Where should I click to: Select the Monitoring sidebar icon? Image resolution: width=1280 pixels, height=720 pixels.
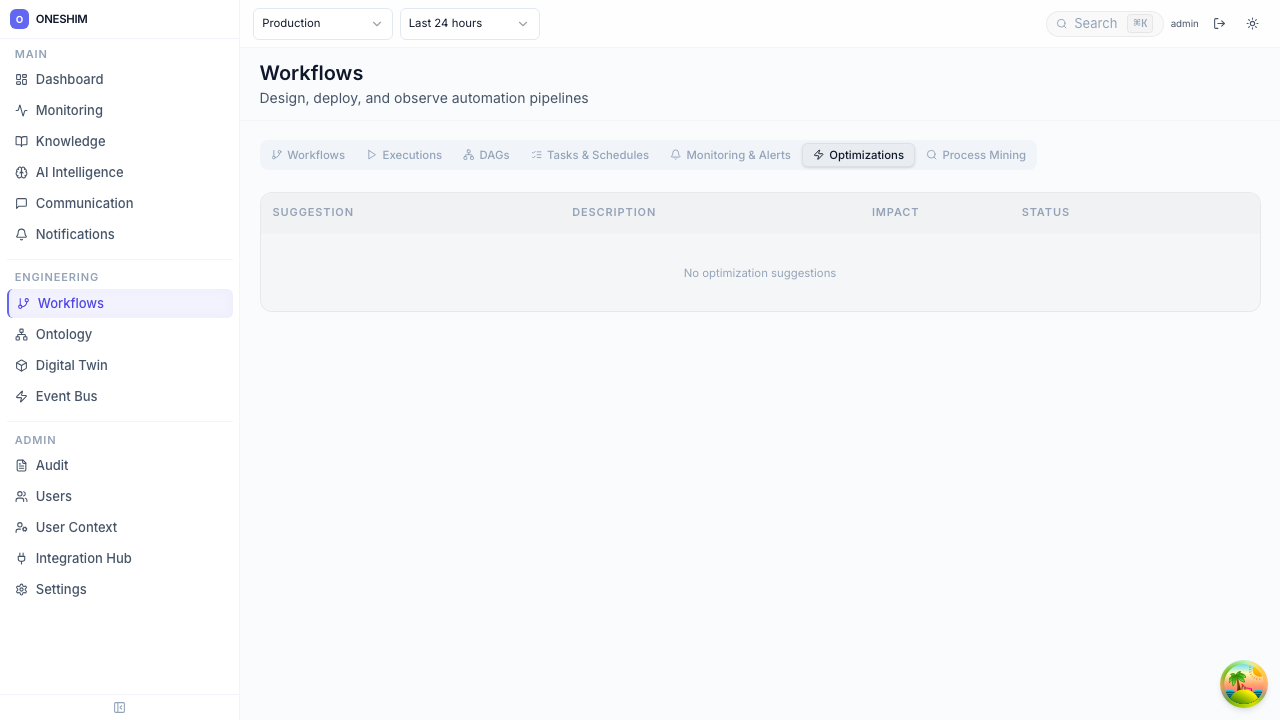[22, 110]
